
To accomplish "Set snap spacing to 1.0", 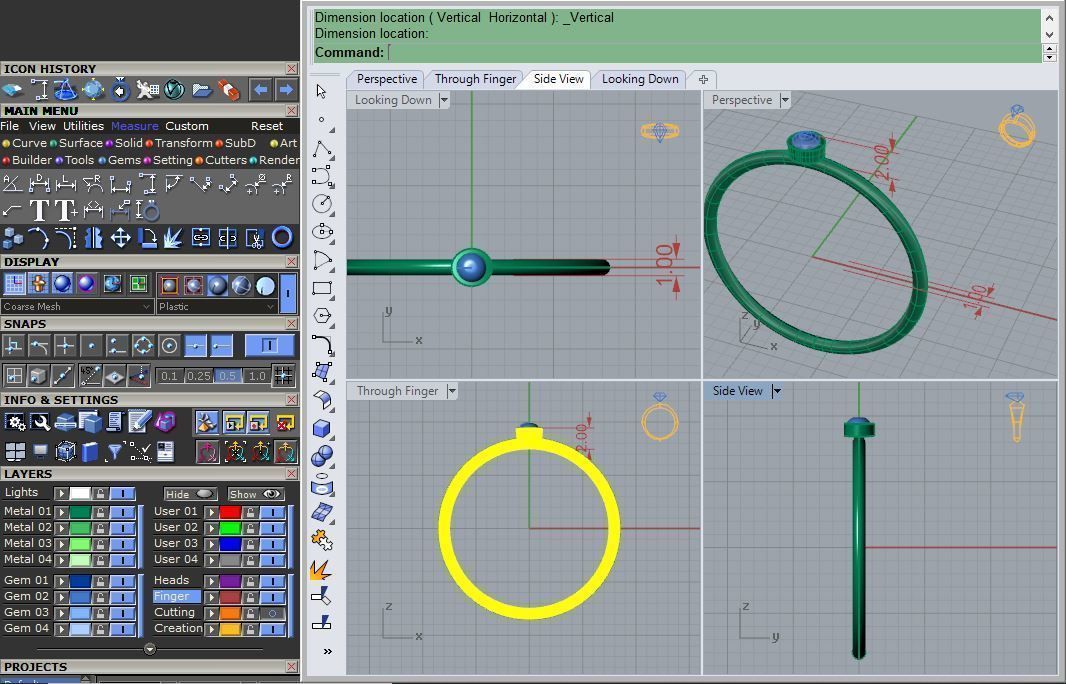I will (x=257, y=376).
